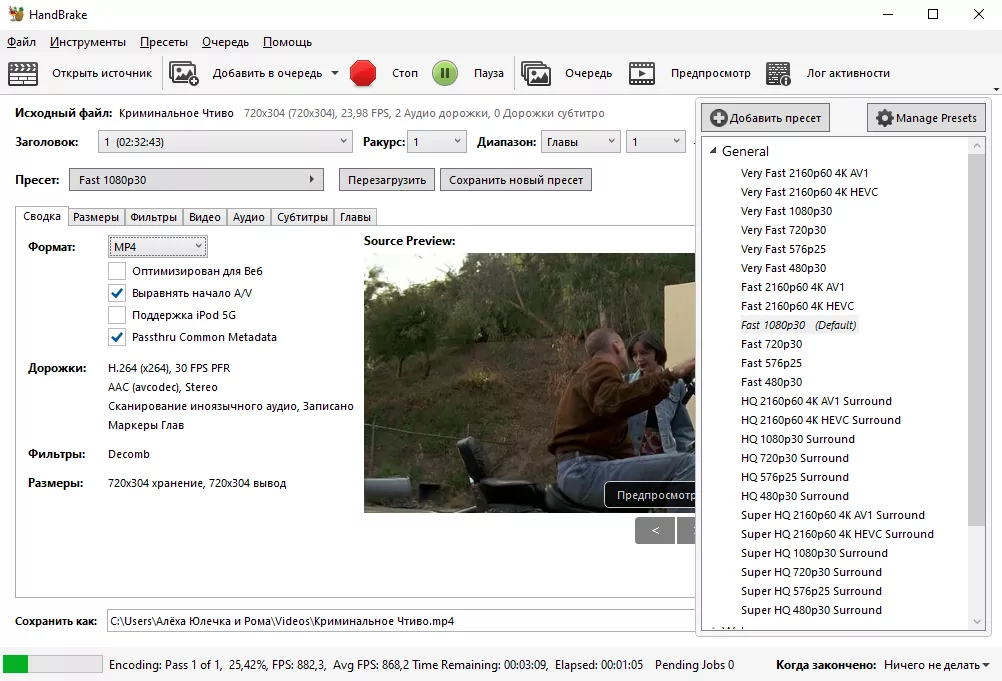Open the Файл menu
The width and height of the screenshot is (1002, 681).
tap(21, 42)
